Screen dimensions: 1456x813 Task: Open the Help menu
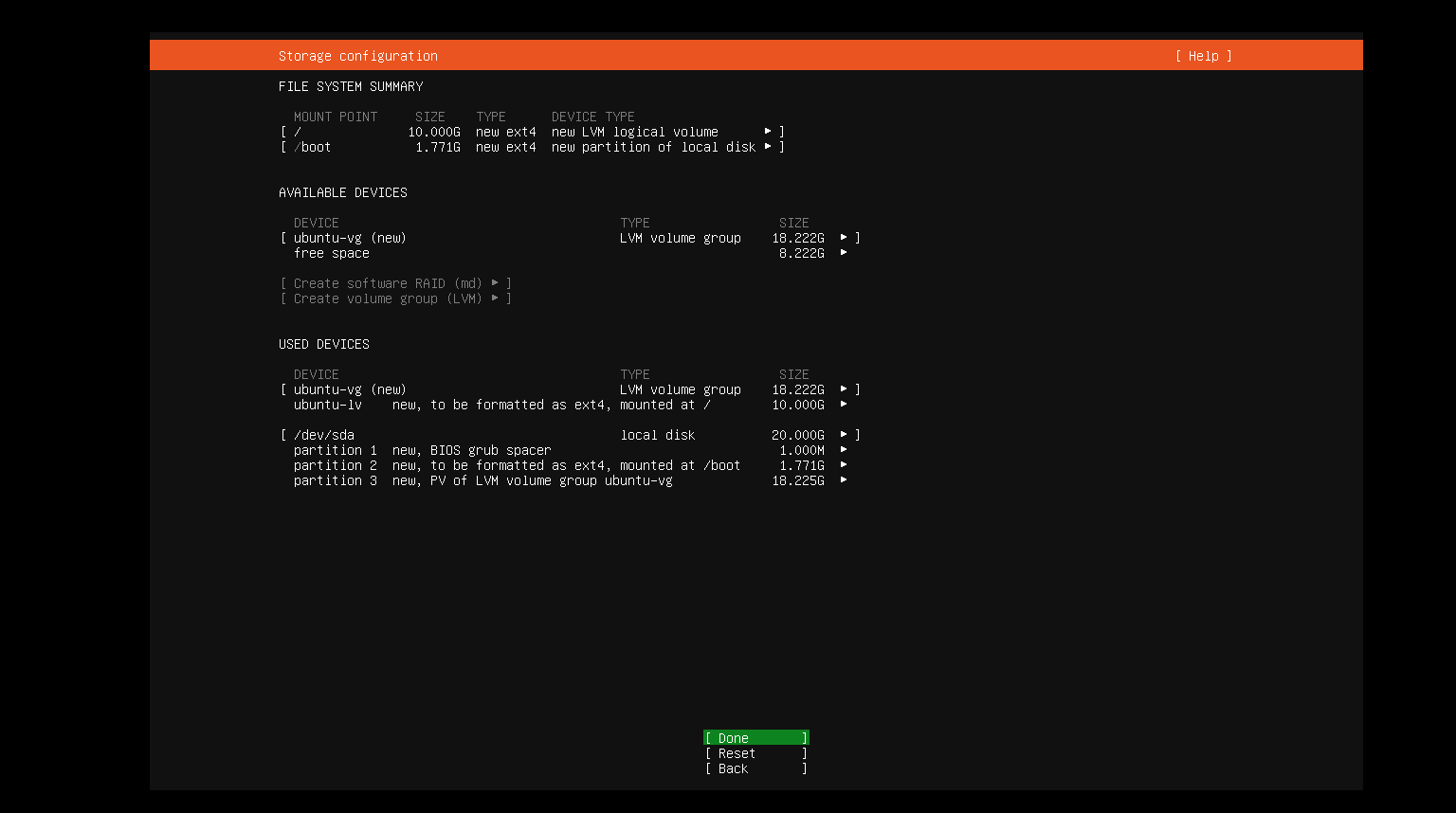click(1203, 56)
